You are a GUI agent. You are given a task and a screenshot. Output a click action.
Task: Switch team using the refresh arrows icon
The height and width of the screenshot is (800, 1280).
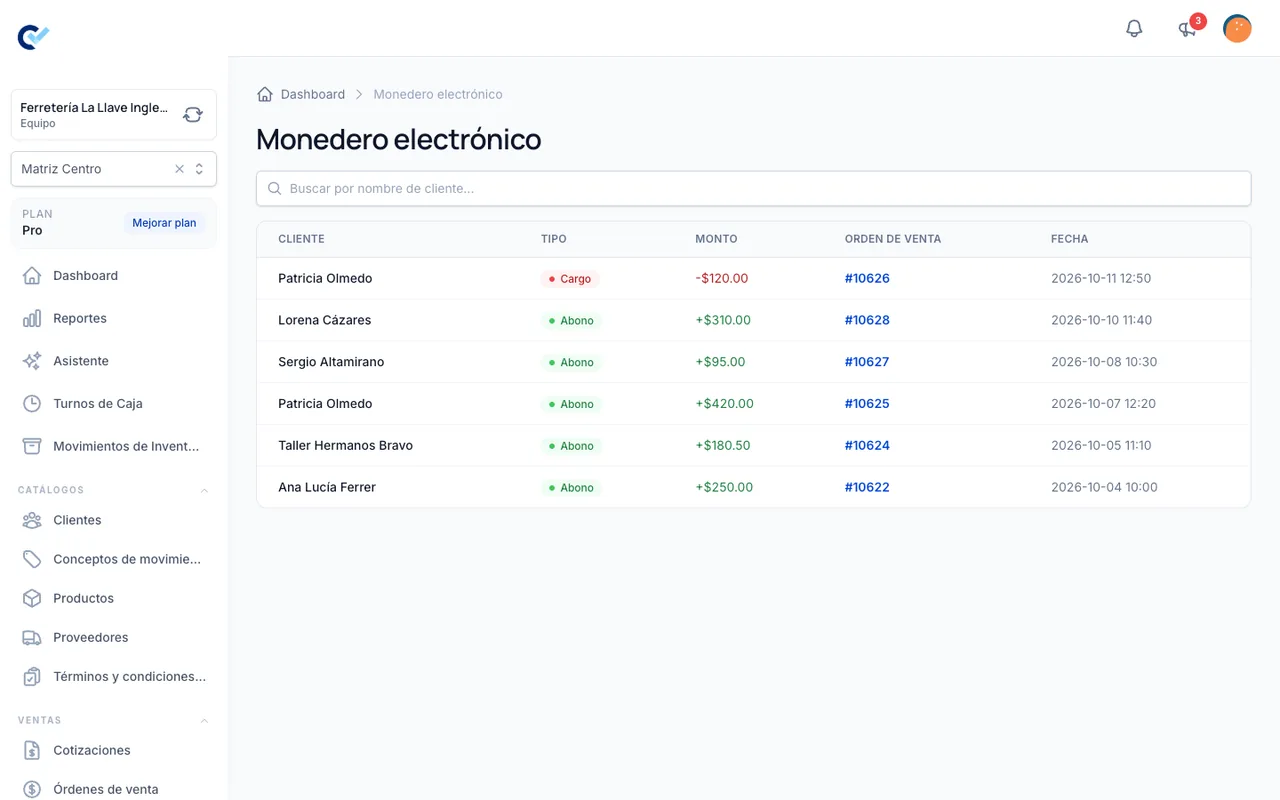click(193, 115)
